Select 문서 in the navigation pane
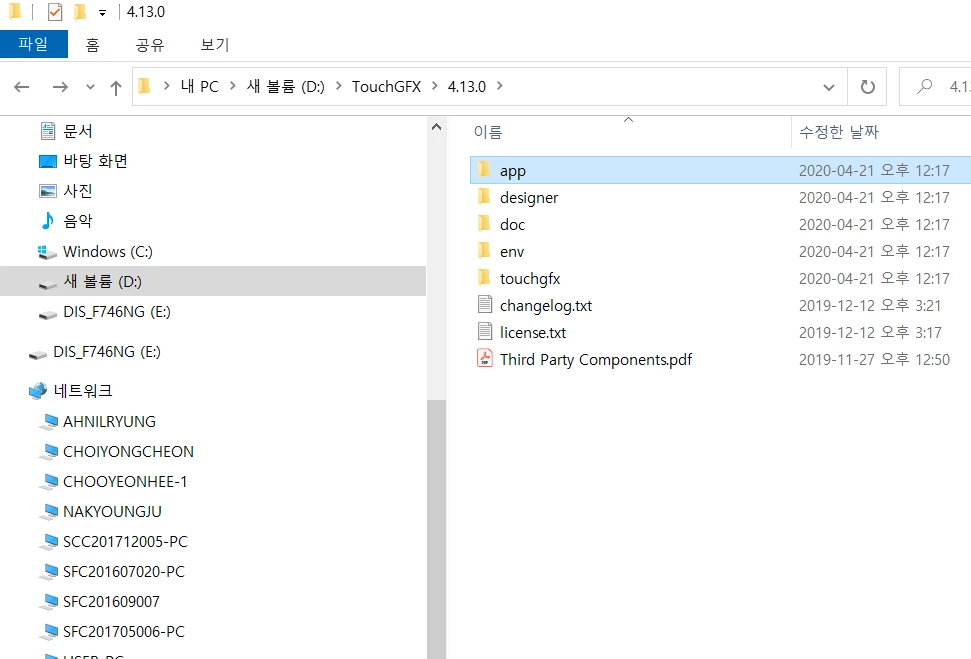This screenshot has width=971, height=659. point(77,131)
